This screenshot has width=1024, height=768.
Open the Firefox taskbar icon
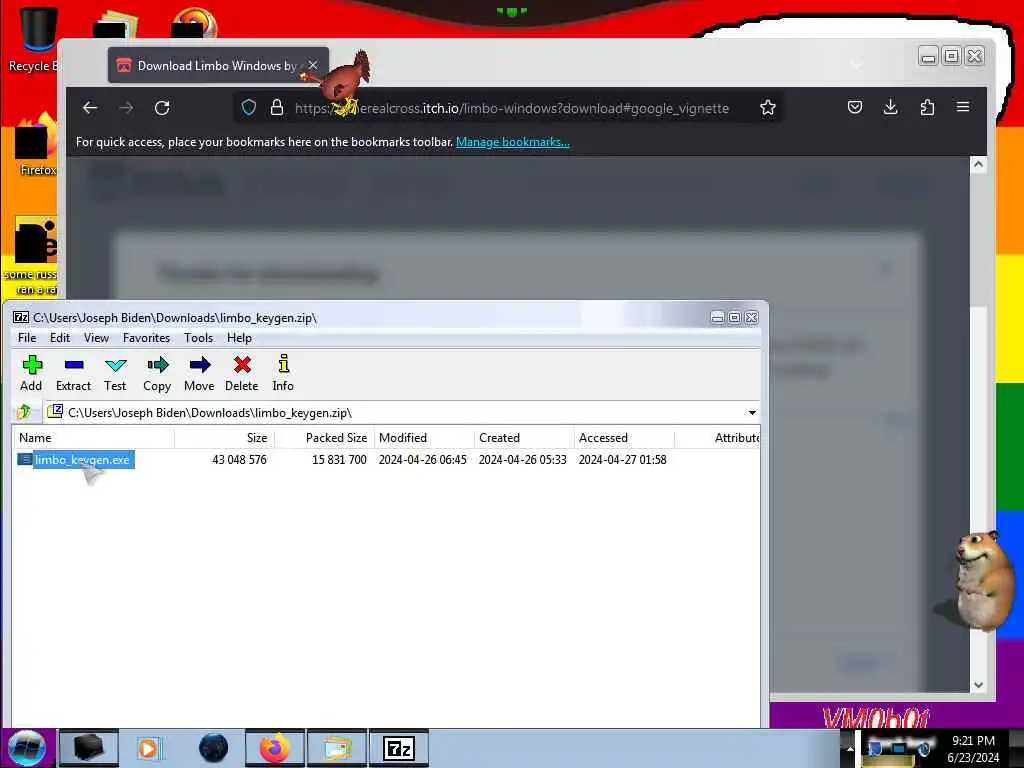pos(275,748)
